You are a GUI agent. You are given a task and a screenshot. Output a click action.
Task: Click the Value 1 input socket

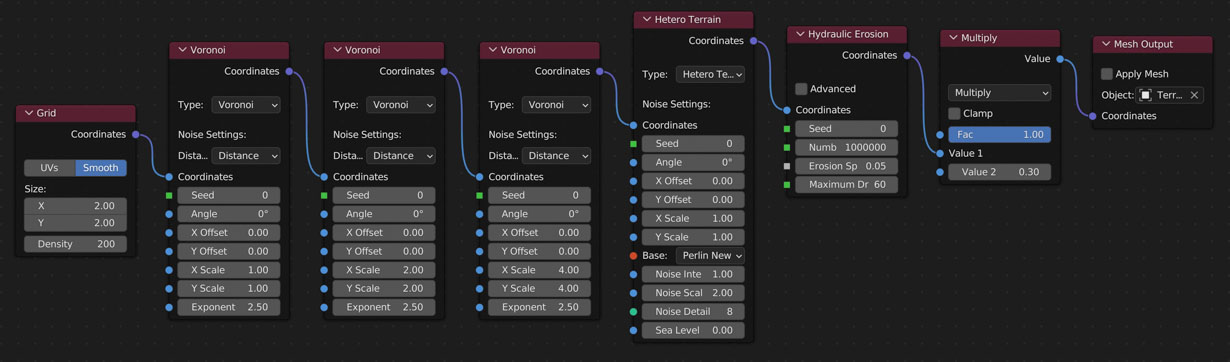[x=940, y=153]
